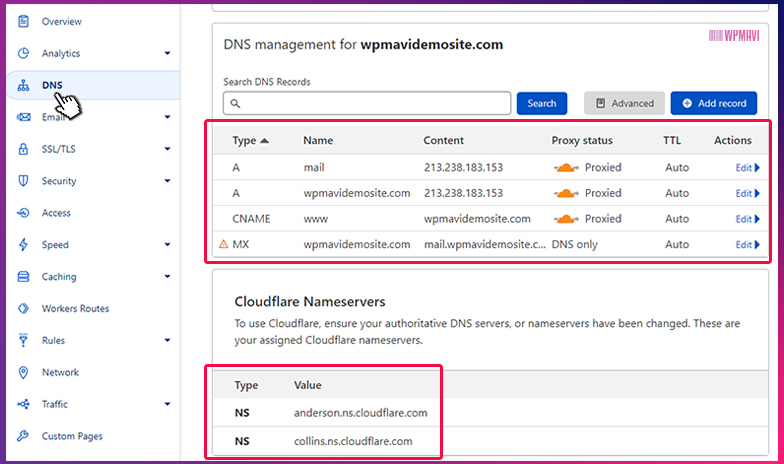Image resolution: width=784 pixels, height=464 pixels.
Task: Click the www record name
Action: pos(316,219)
